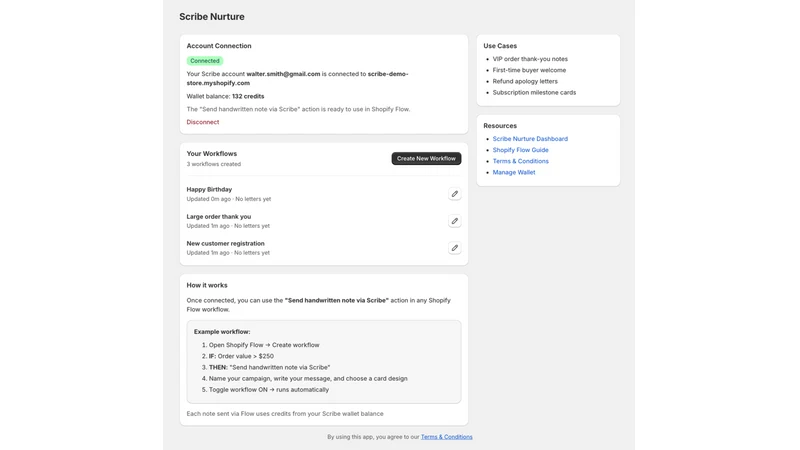Click First-time buyer welcome item
The image size is (800, 450).
click(529, 70)
